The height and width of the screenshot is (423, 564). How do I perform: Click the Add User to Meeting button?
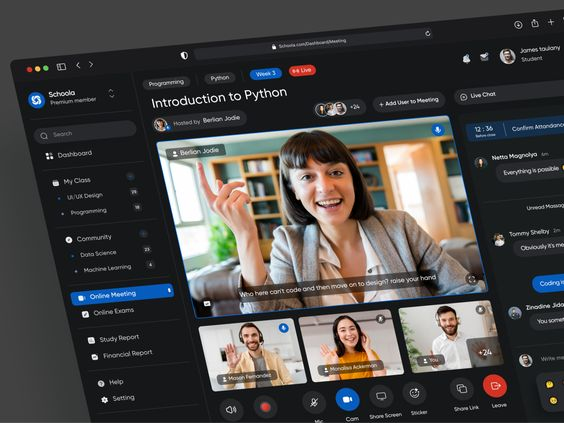[409, 102]
